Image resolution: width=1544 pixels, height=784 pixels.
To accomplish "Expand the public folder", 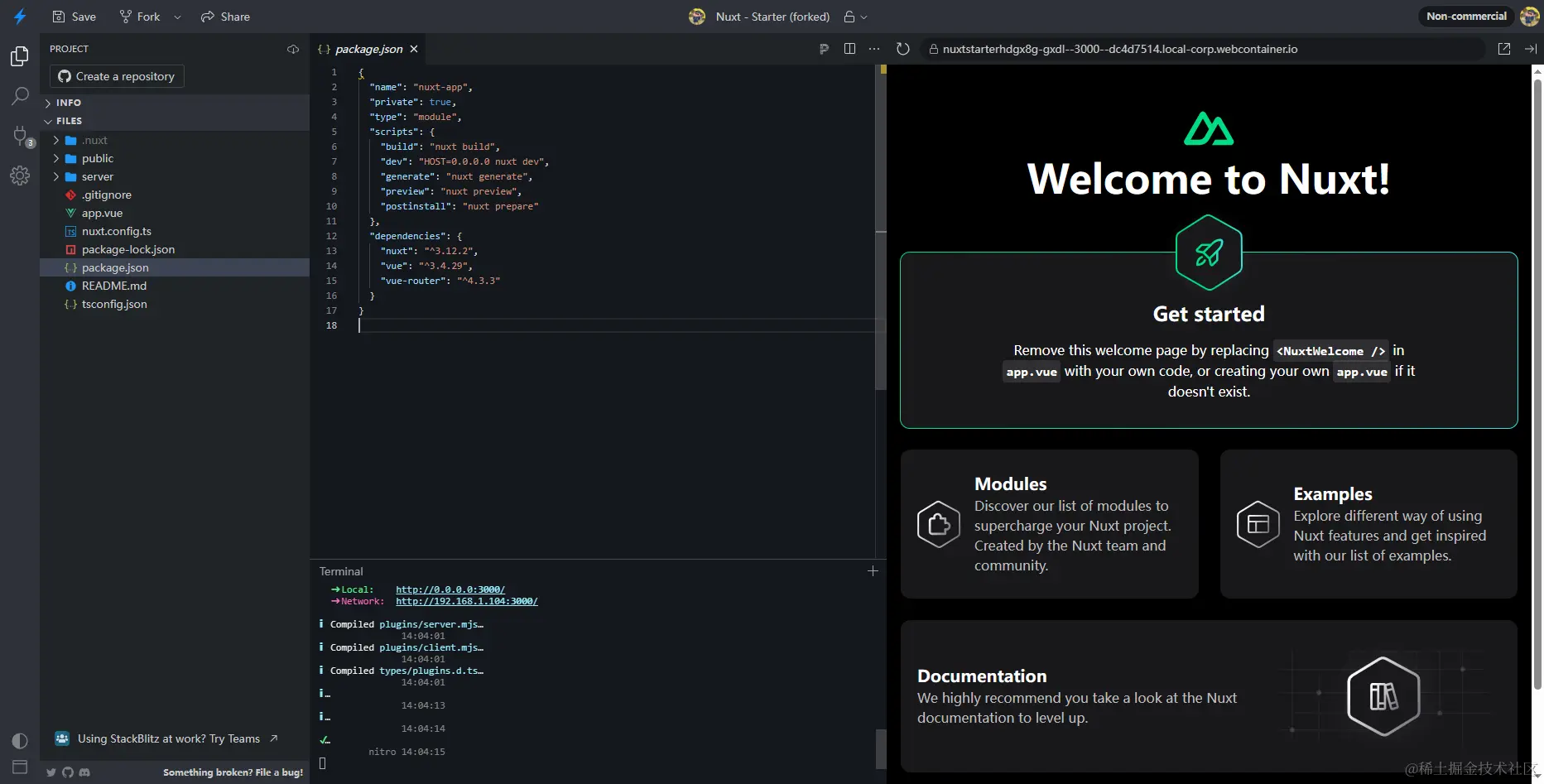I will (x=176, y=158).
